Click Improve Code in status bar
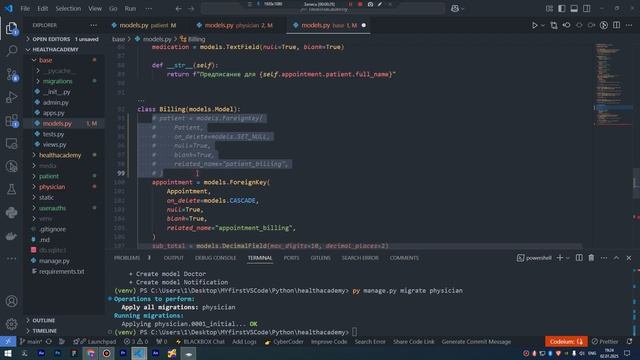 coord(329,342)
